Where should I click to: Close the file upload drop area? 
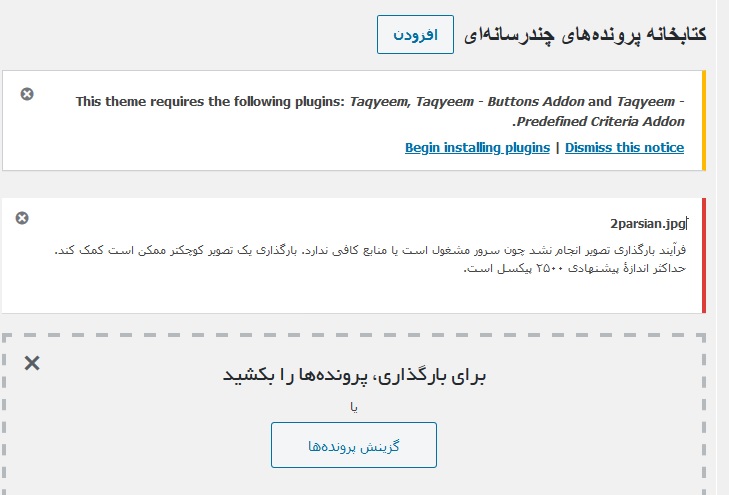(x=32, y=363)
